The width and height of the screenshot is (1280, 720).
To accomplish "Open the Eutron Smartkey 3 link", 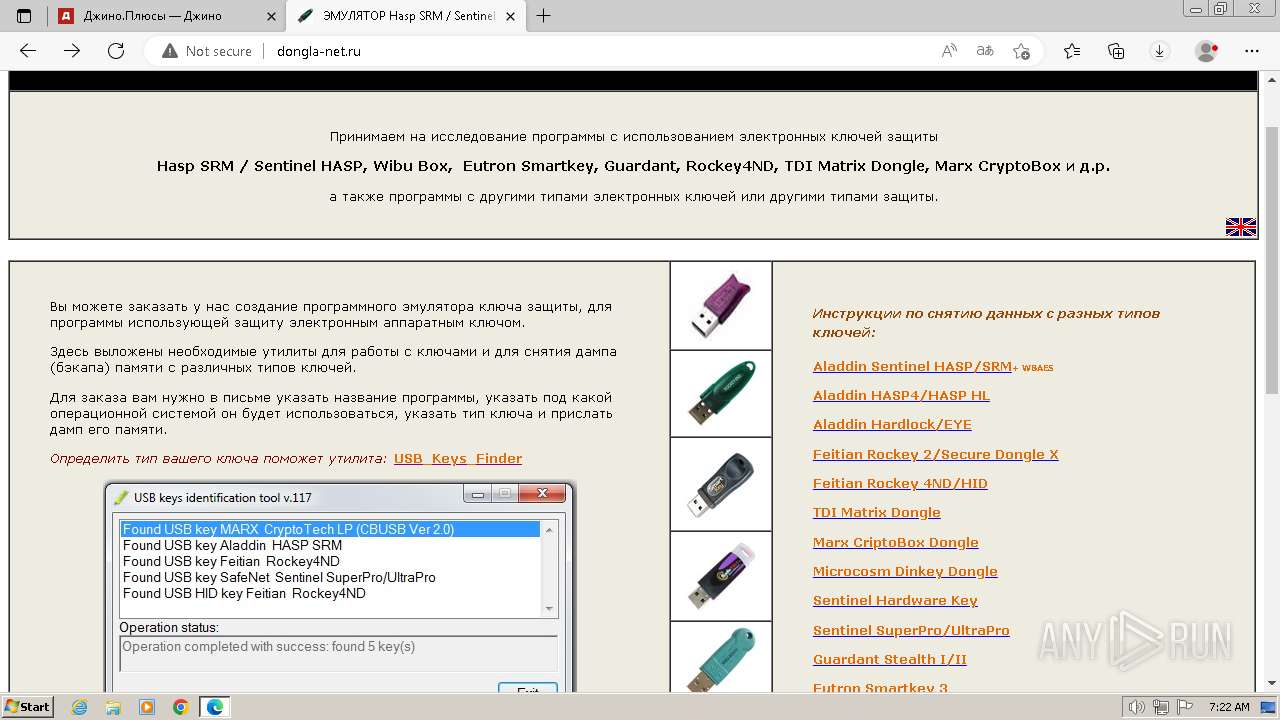I will [880, 687].
